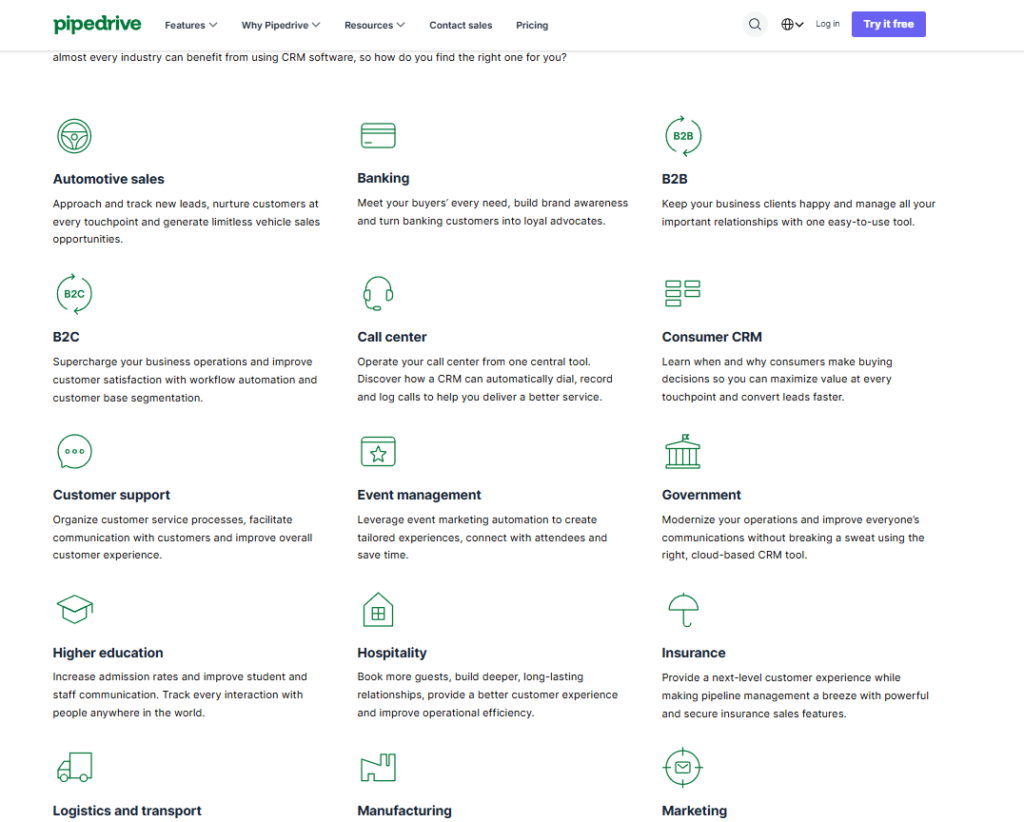Expand the Features dropdown menu
This screenshot has height=822, width=1024.
(191, 25)
